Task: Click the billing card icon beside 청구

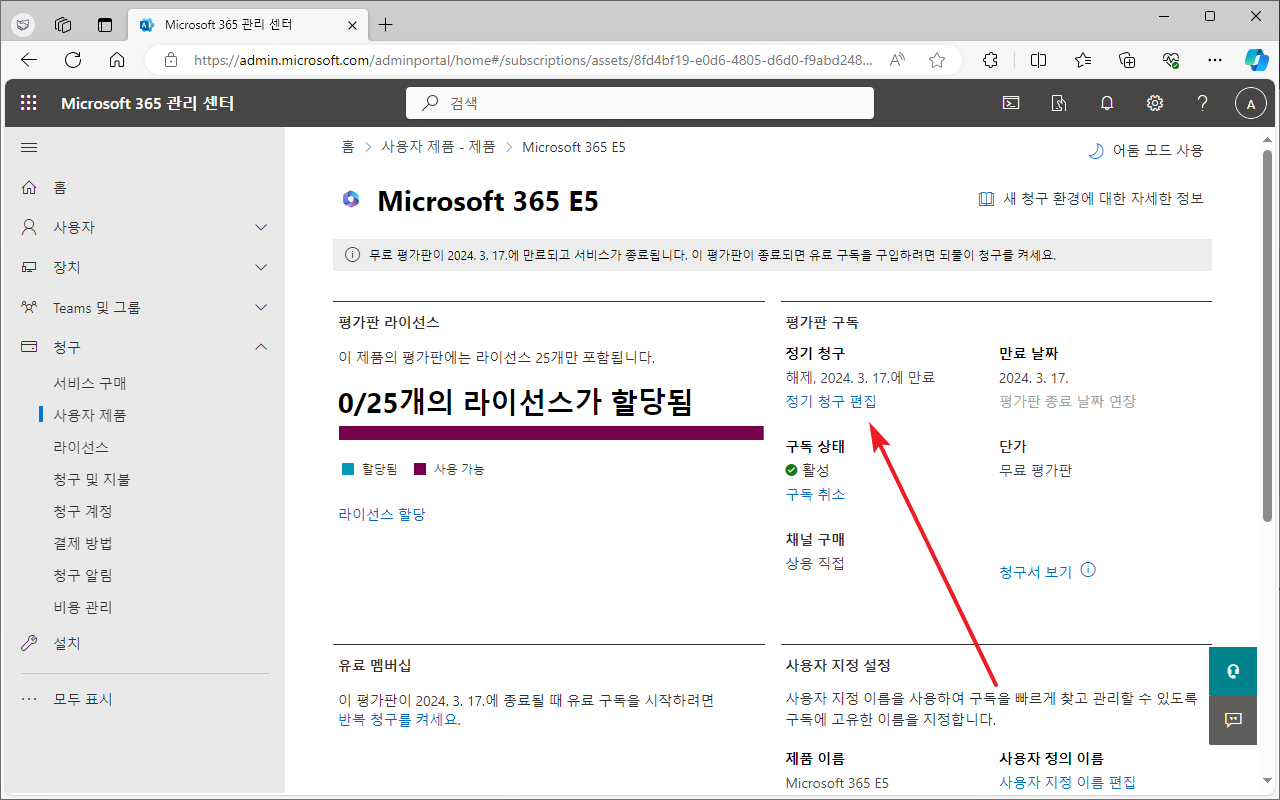Action: pyautogui.click(x=29, y=347)
